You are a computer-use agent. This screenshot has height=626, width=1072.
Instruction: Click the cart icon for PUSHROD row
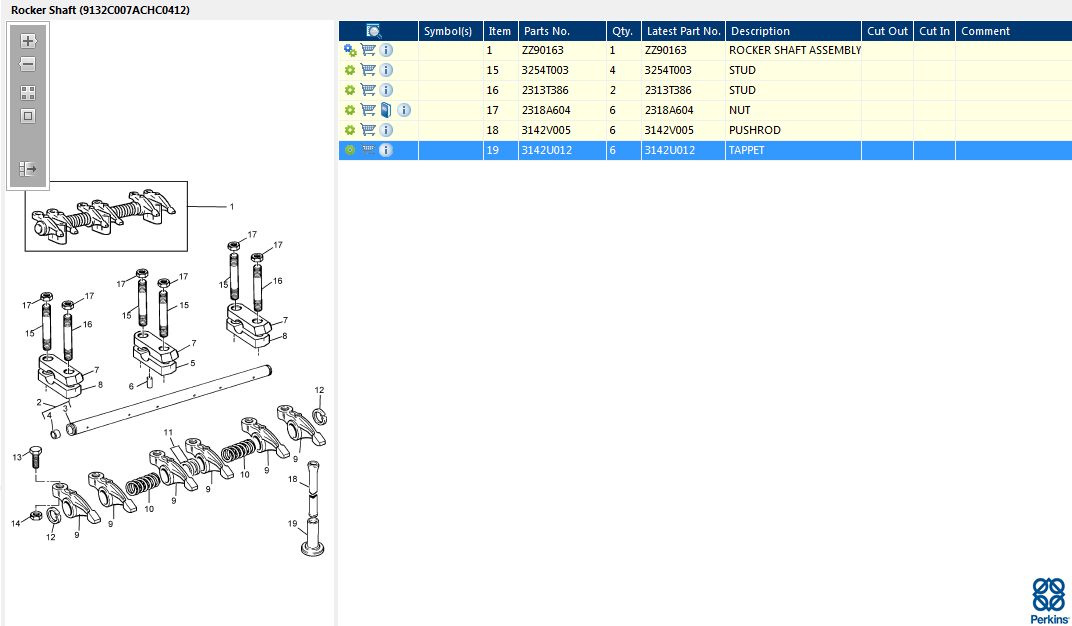coord(368,130)
